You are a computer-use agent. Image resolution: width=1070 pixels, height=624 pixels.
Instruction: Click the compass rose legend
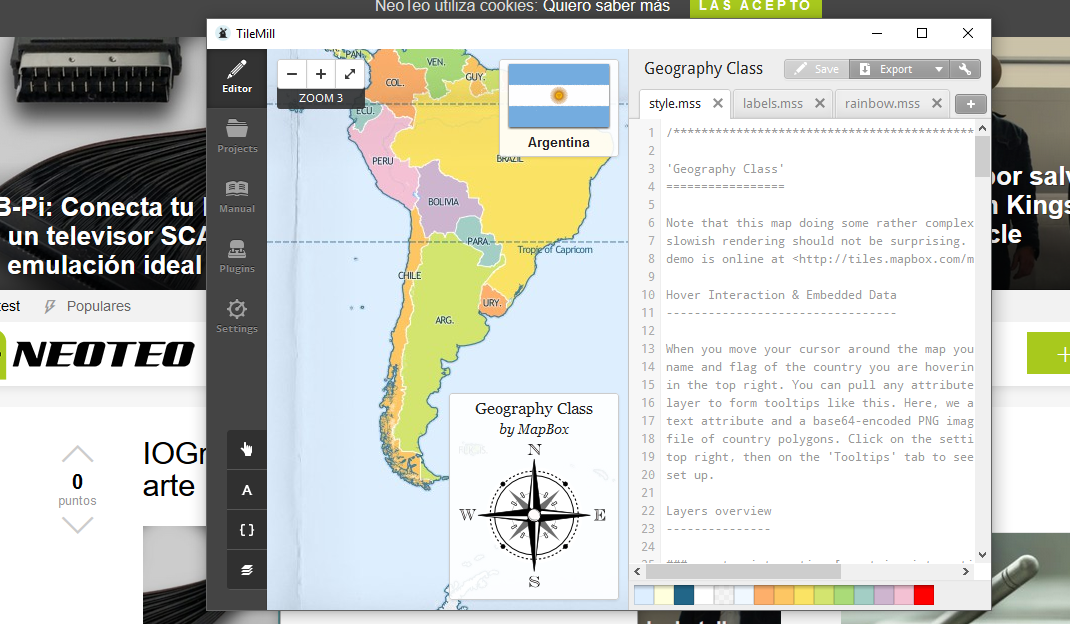534,515
